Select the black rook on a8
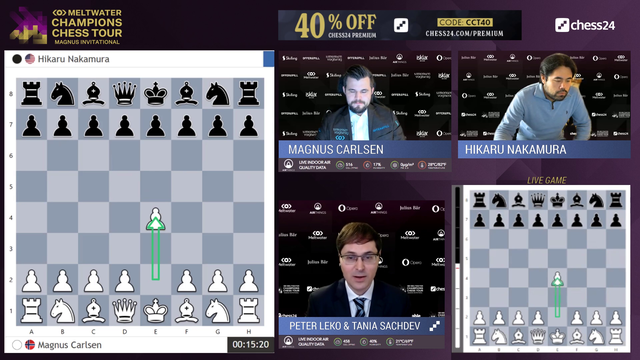This screenshot has height=360, width=640. [31, 93]
